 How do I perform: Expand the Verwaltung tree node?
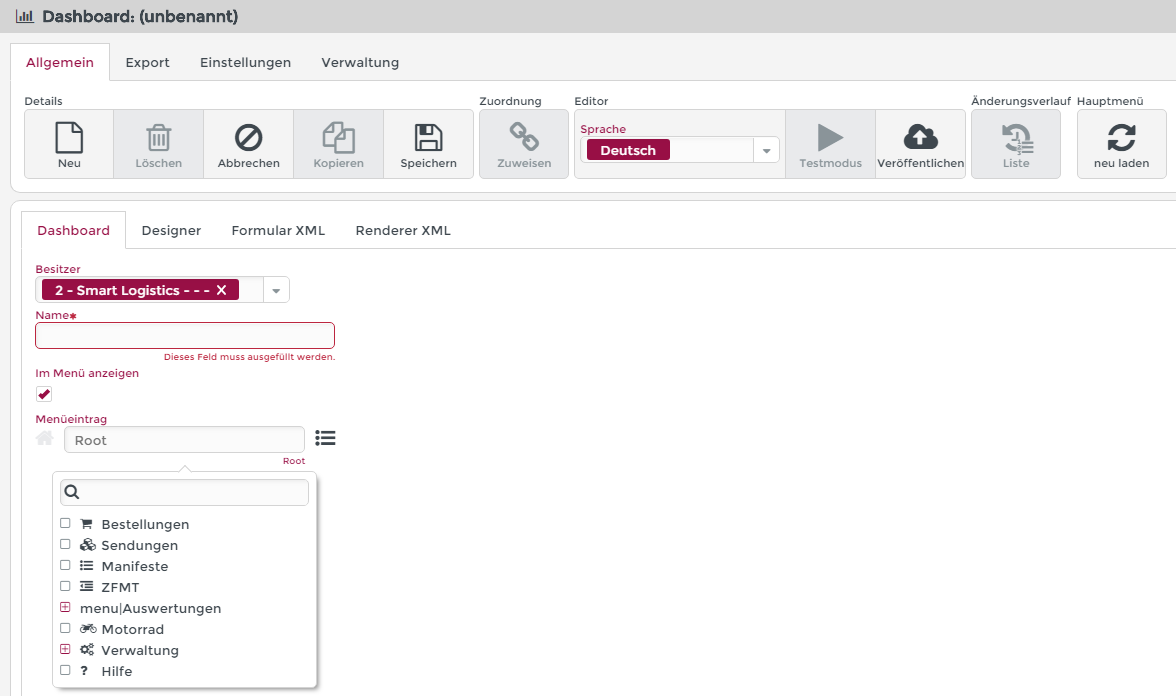65,649
